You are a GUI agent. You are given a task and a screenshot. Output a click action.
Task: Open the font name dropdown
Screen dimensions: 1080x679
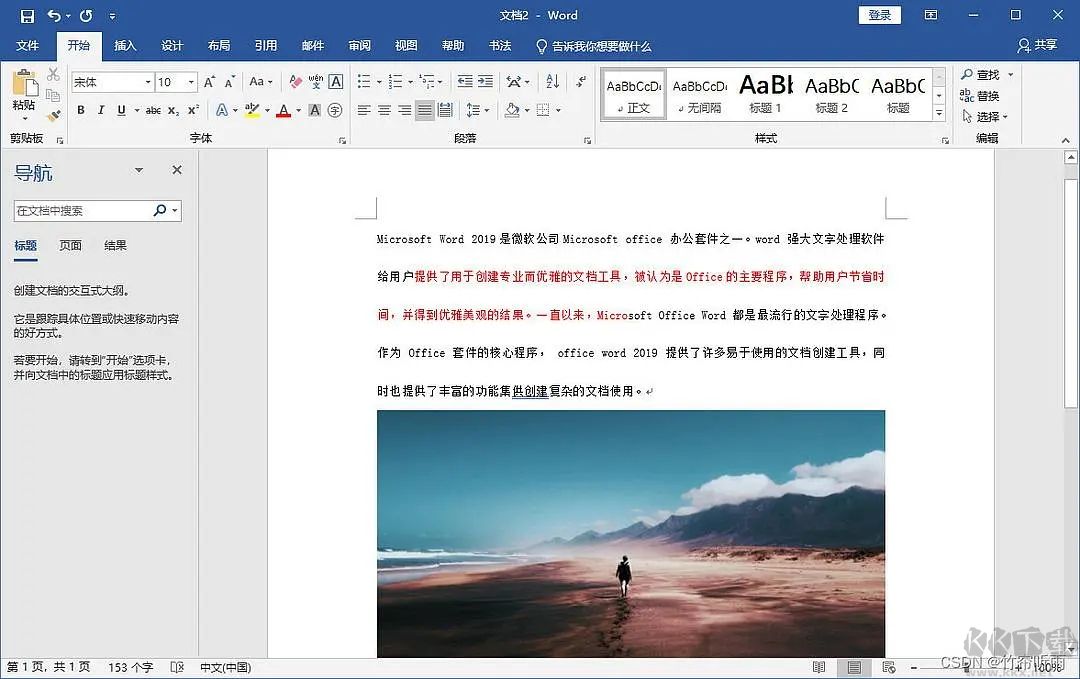[x=146, y=81]
